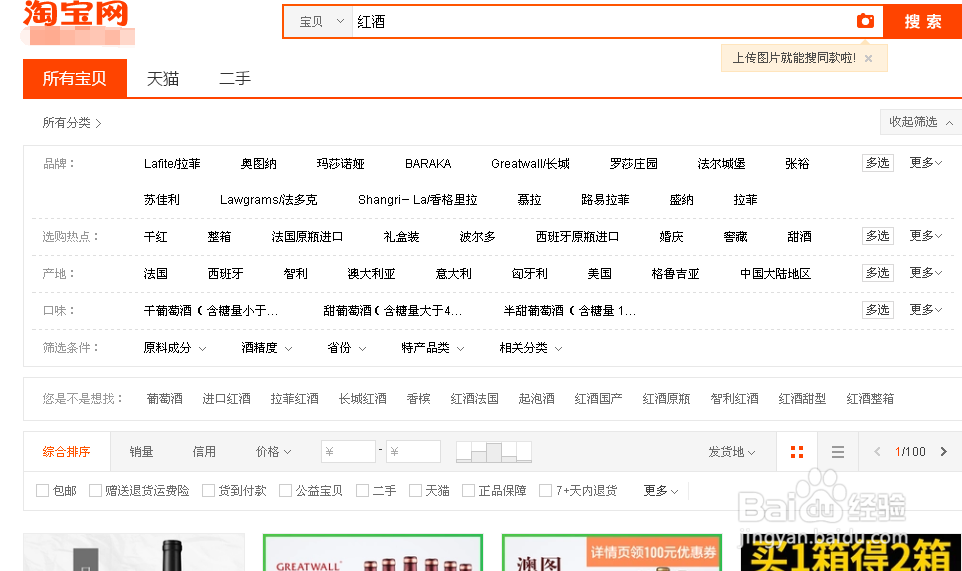Open 省份 filter dropdown
This screenshot has width=962, height=571.
347,348
